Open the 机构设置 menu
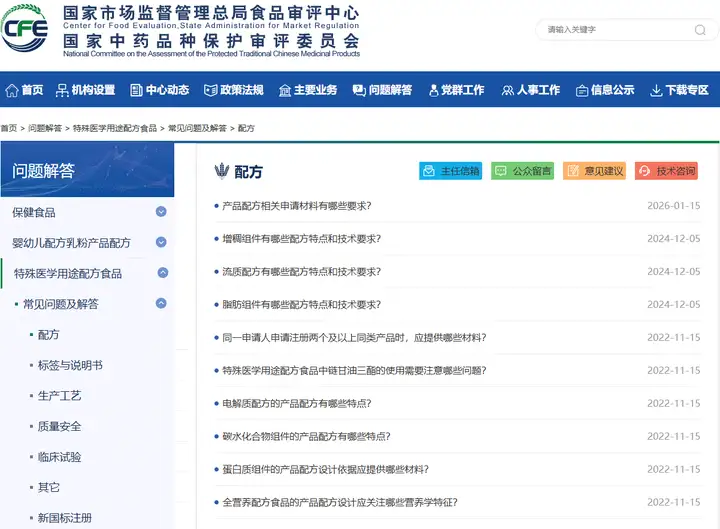 (93, 90)
